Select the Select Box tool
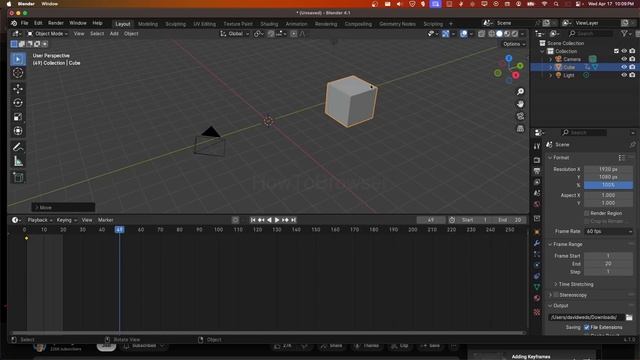The height and width of the screenshot is (360, 640). (x=18, y=59)
